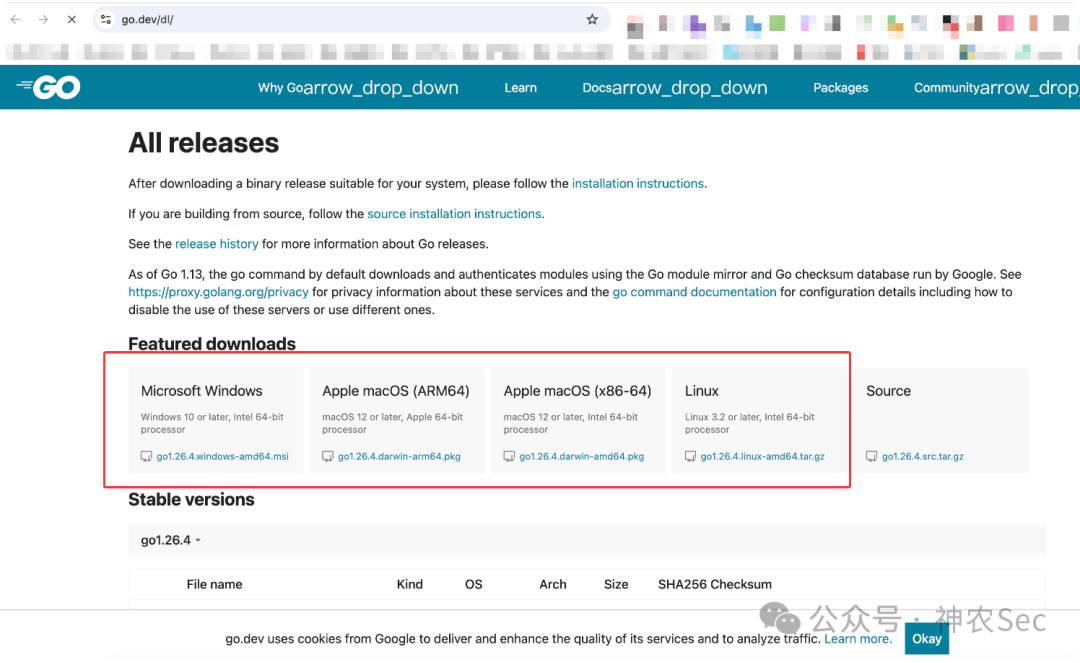This screenshot has width=1080, height=663.
Task: Open the Packages page
Action: (840, 87)
